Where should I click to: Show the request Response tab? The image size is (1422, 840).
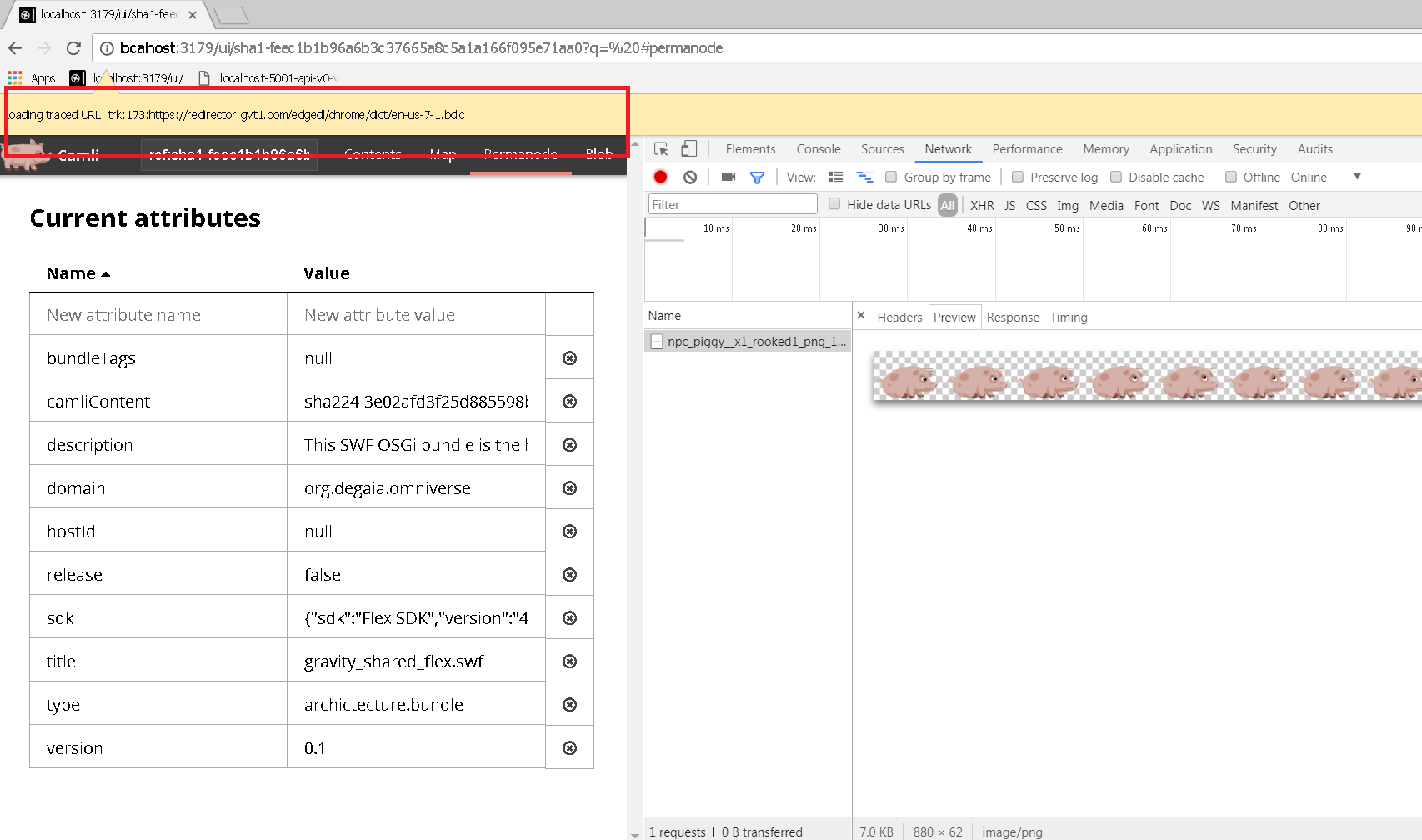click(x=1013, y=317)
